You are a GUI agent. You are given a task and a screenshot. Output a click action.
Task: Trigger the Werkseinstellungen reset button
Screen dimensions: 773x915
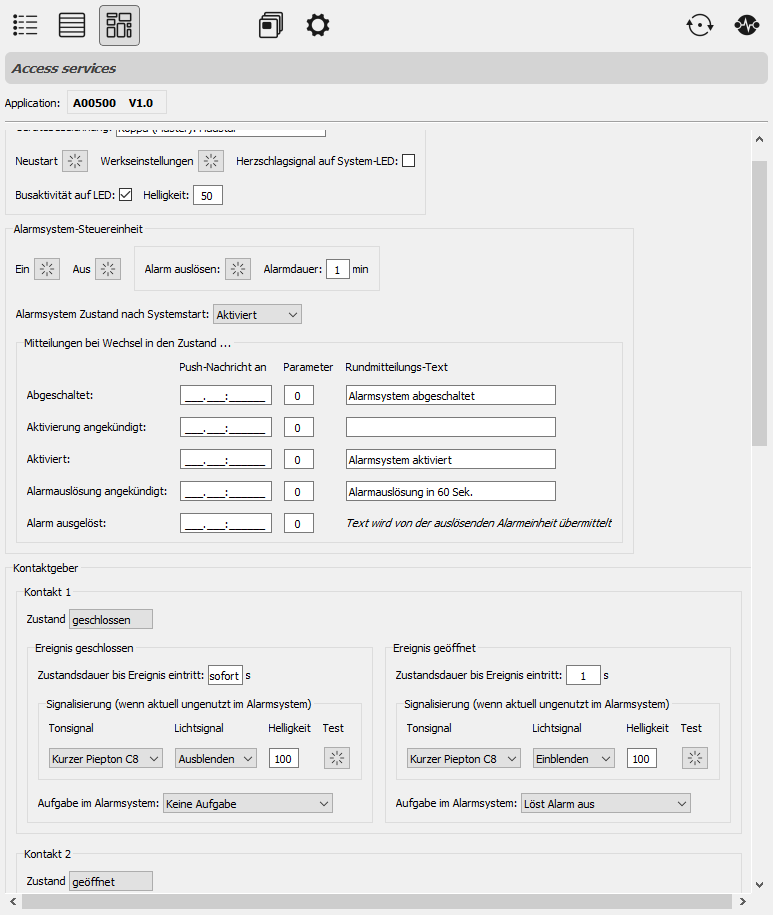[211, 161]
